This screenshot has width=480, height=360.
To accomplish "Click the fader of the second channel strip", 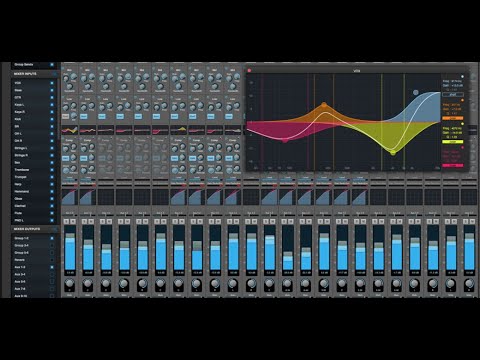I will coord(88,248).
